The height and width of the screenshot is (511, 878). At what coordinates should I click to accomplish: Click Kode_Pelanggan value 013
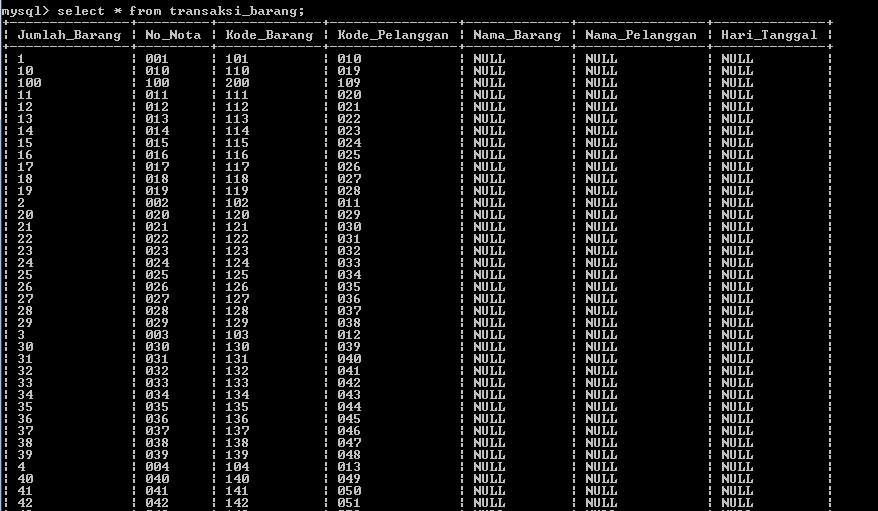click(x=349, y=467)
